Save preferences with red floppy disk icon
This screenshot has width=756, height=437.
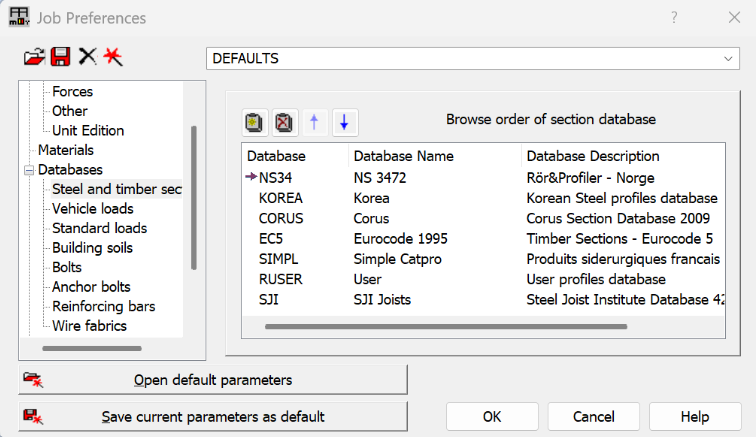(60, 57)
